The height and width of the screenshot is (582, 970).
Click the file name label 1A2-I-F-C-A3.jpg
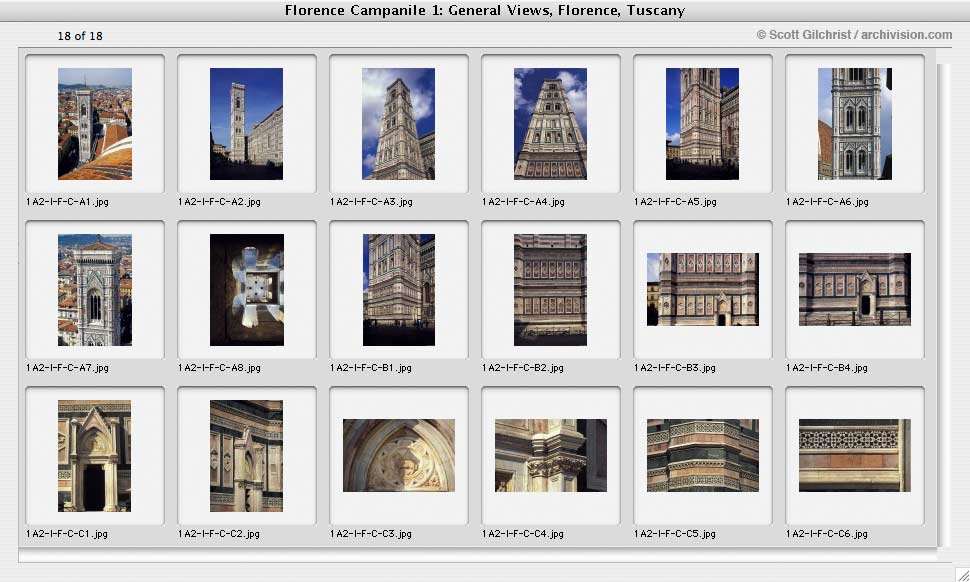click(371, 202)
